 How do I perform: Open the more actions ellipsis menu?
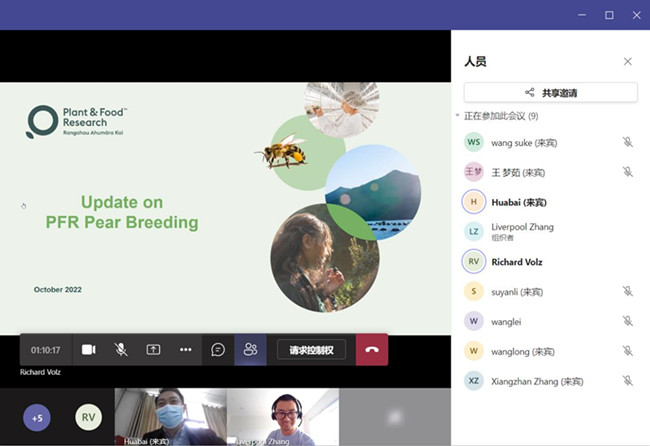pos(185,350)
